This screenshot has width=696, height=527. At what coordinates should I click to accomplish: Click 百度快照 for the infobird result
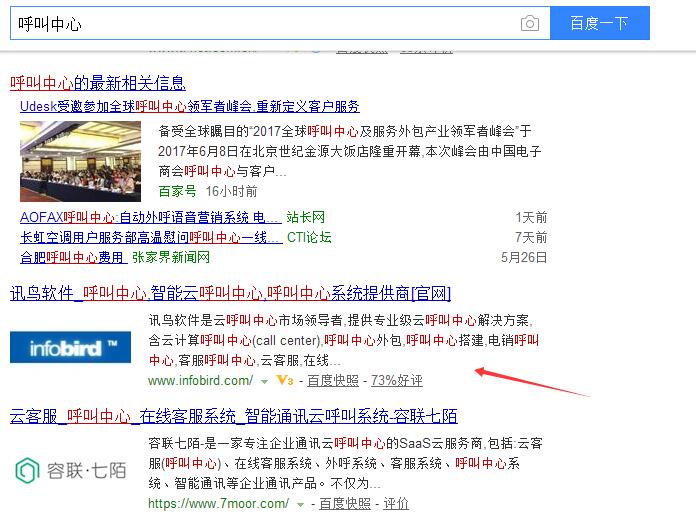coord(333,381)
